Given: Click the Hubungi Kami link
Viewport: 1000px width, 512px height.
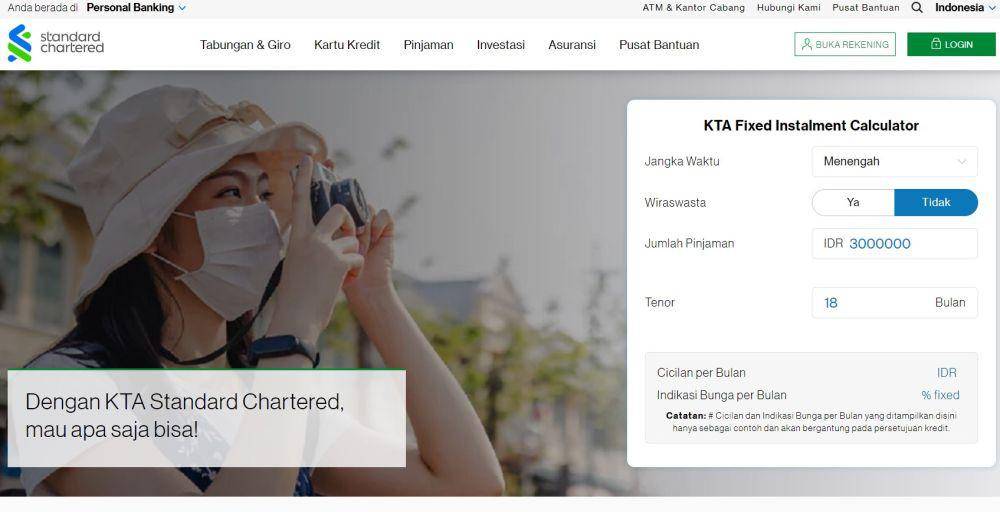Looking at the screenshot, I should click(789, 8).
